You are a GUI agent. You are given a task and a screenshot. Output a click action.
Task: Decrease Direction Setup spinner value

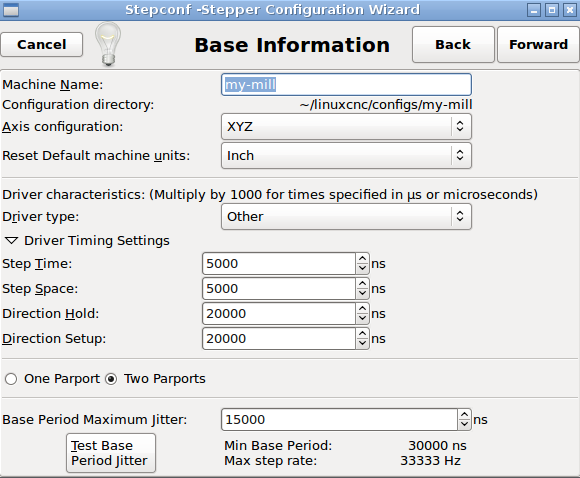coord(362,343)
